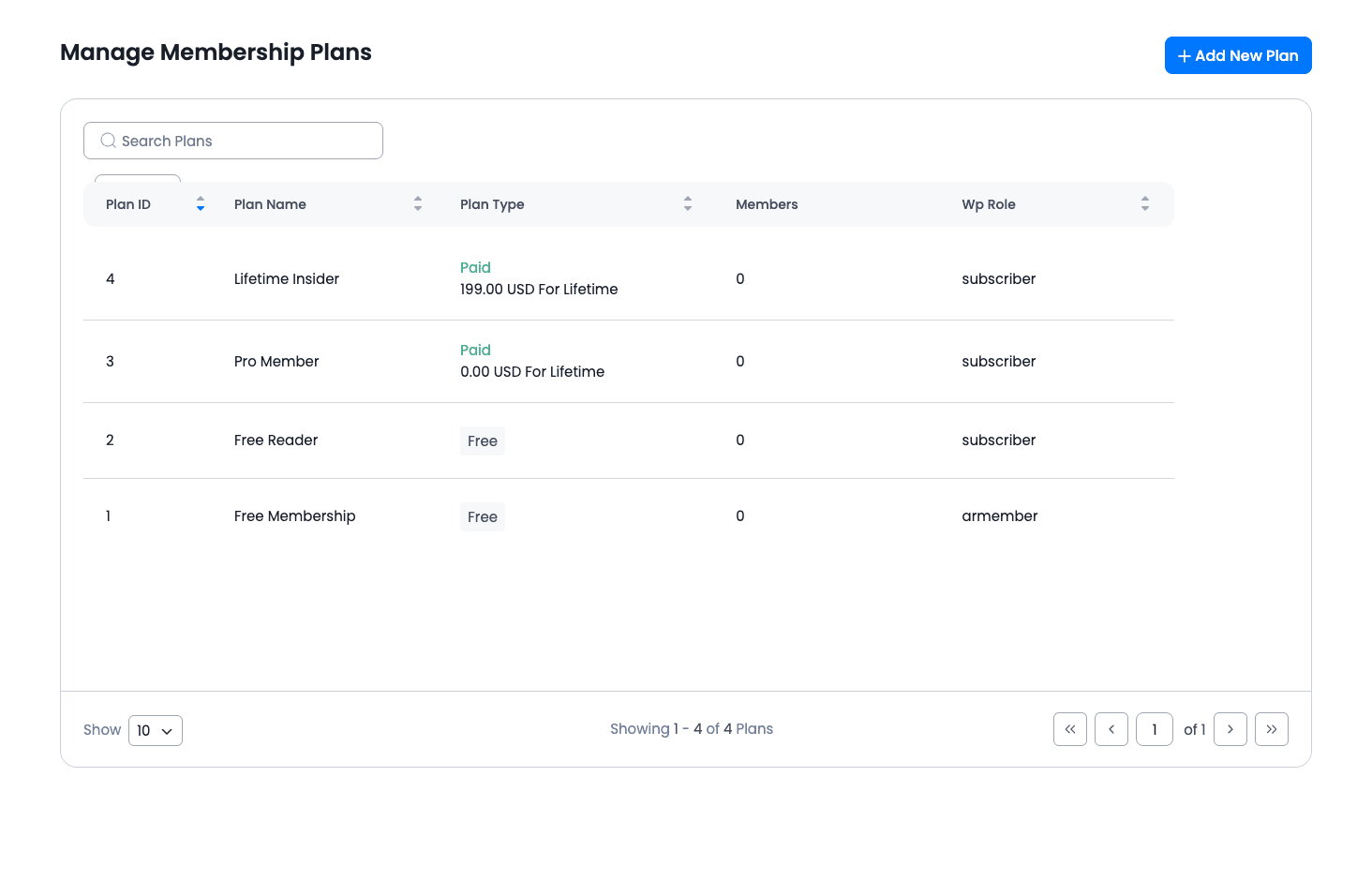Screen dimensions: 1372x881
Task: Click subscriber role in Lifetime Insider row
Action: 999,278
